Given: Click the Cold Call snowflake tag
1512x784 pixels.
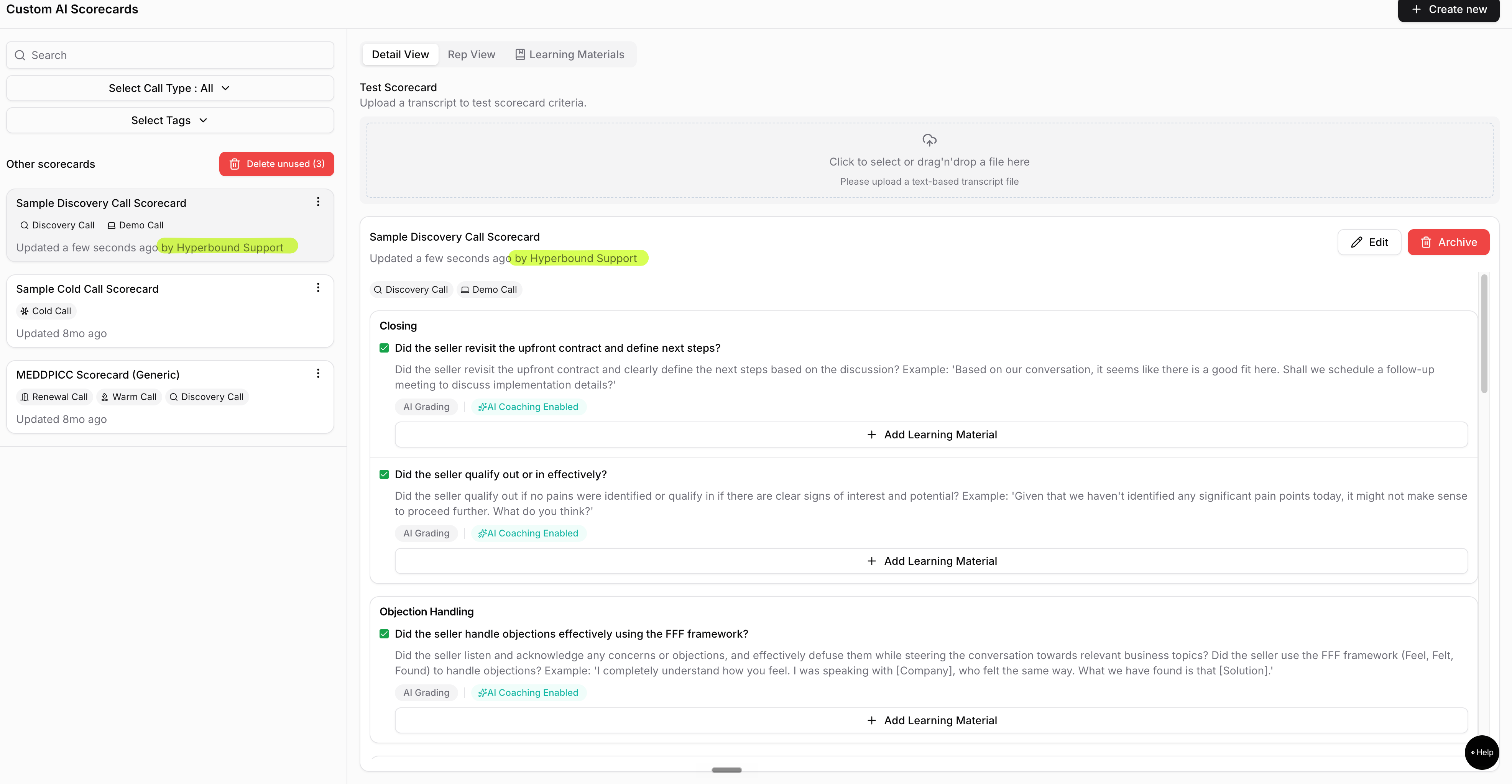Looking at the screenshot, I should click(46, 311).
